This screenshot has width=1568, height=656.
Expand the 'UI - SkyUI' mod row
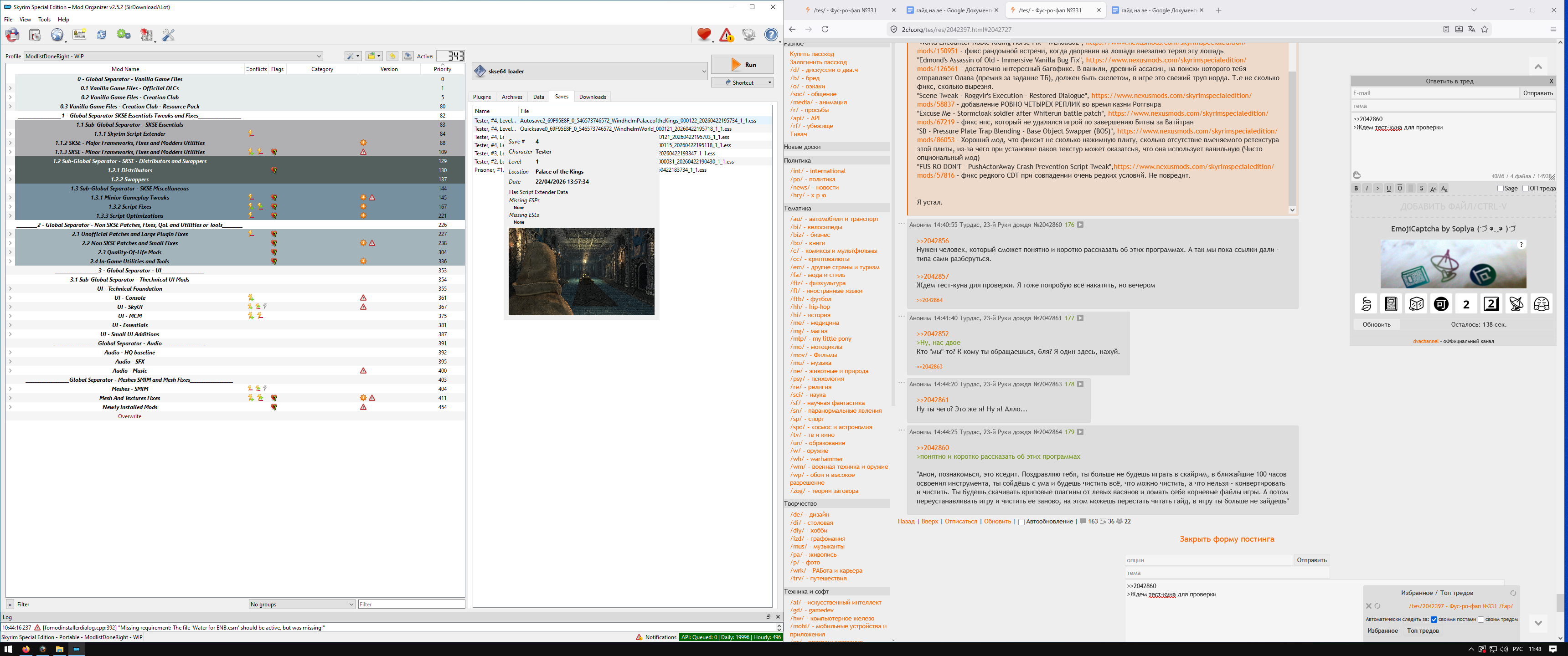point(10,307)
